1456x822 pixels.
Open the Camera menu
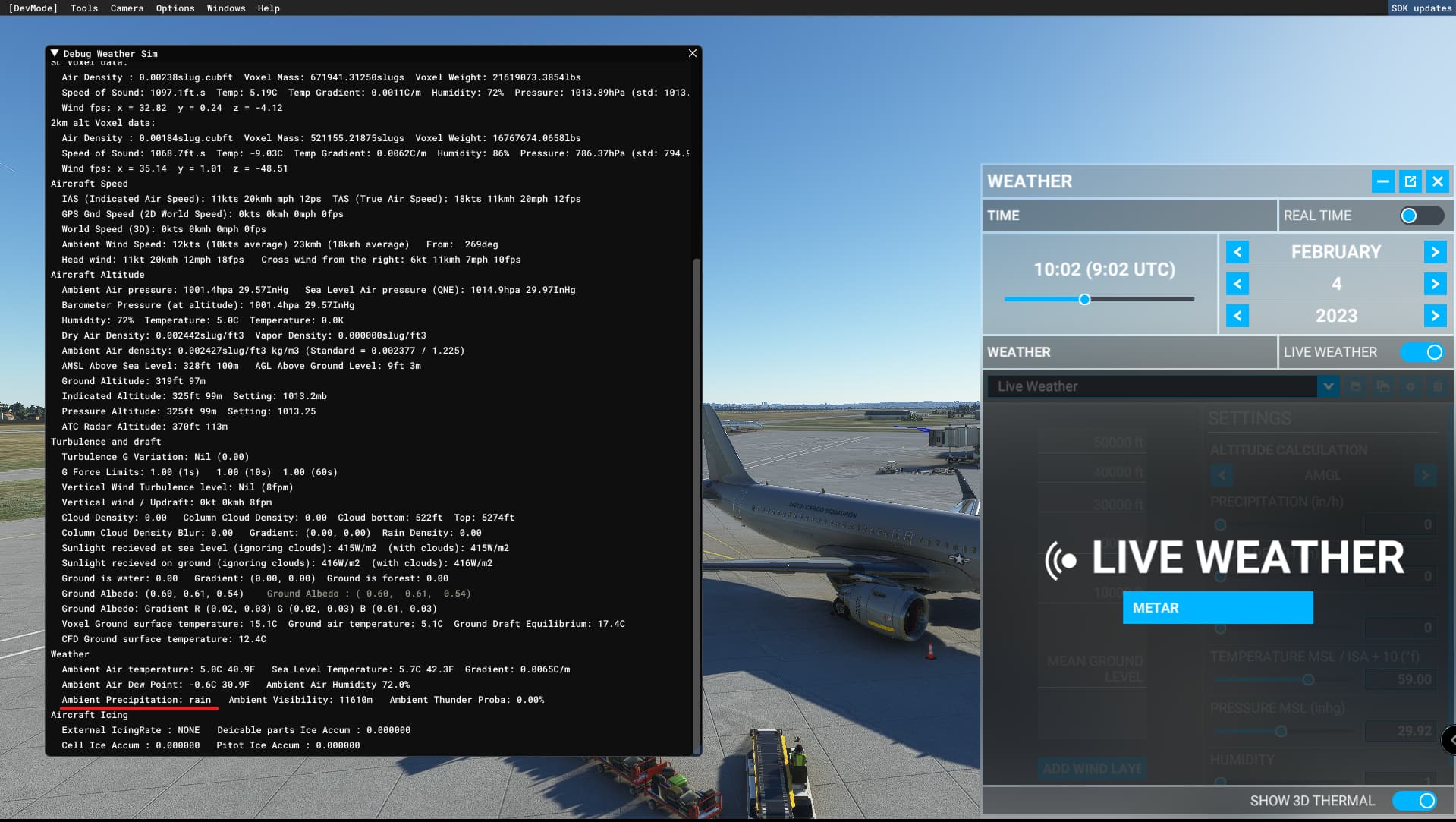127,8
